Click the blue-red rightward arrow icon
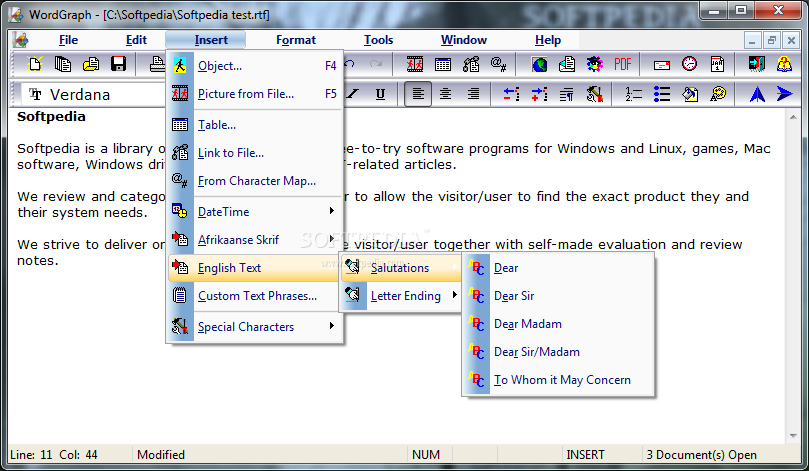This screenshot has width=809, height=471. coord(784,94)
